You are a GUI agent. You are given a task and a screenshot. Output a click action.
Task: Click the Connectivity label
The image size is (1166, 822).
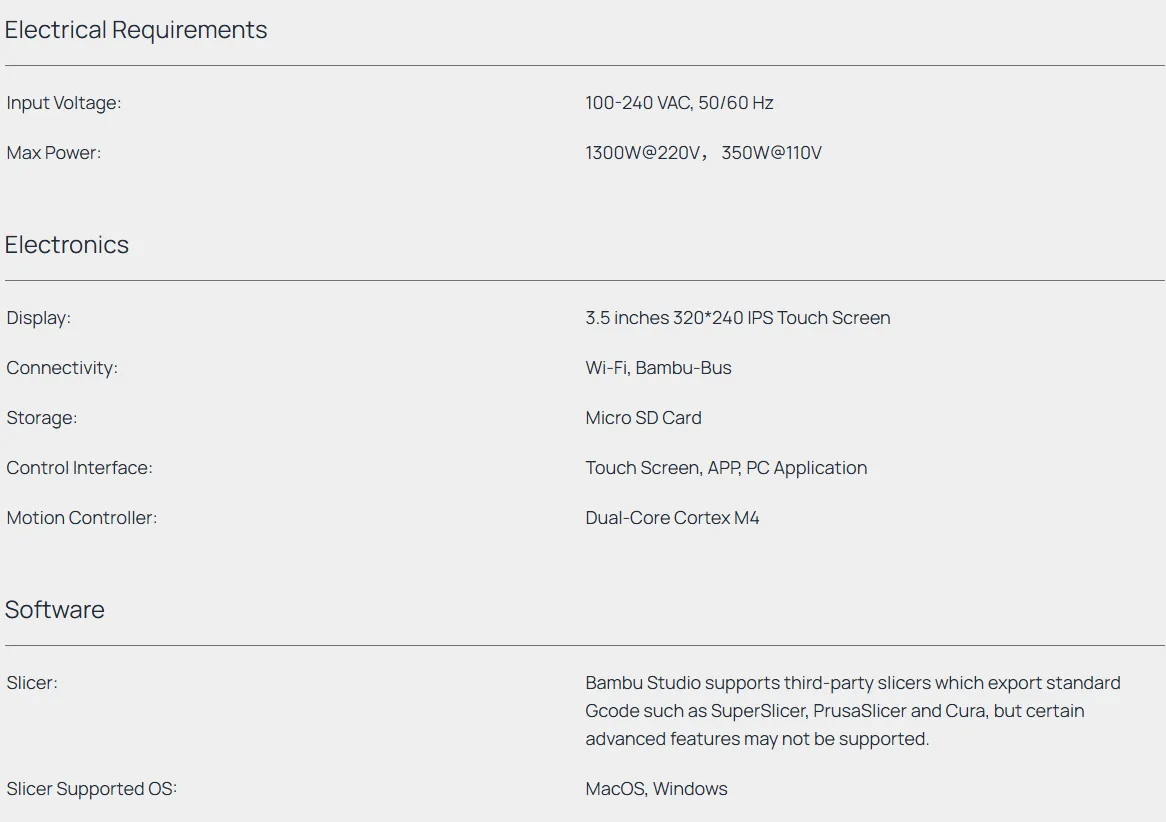pos(62,368)
